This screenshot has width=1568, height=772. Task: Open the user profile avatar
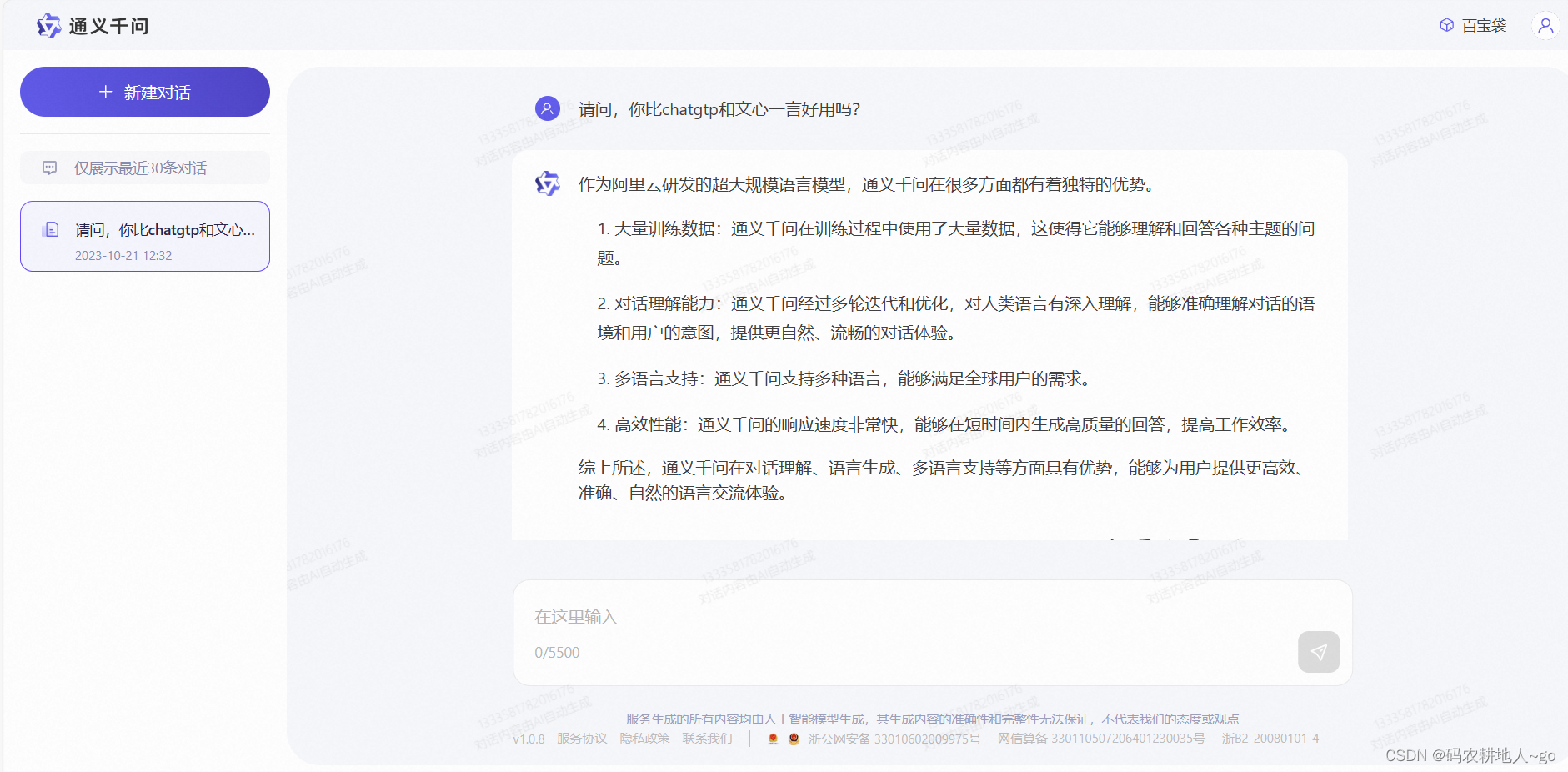[x=1545, y=26]
